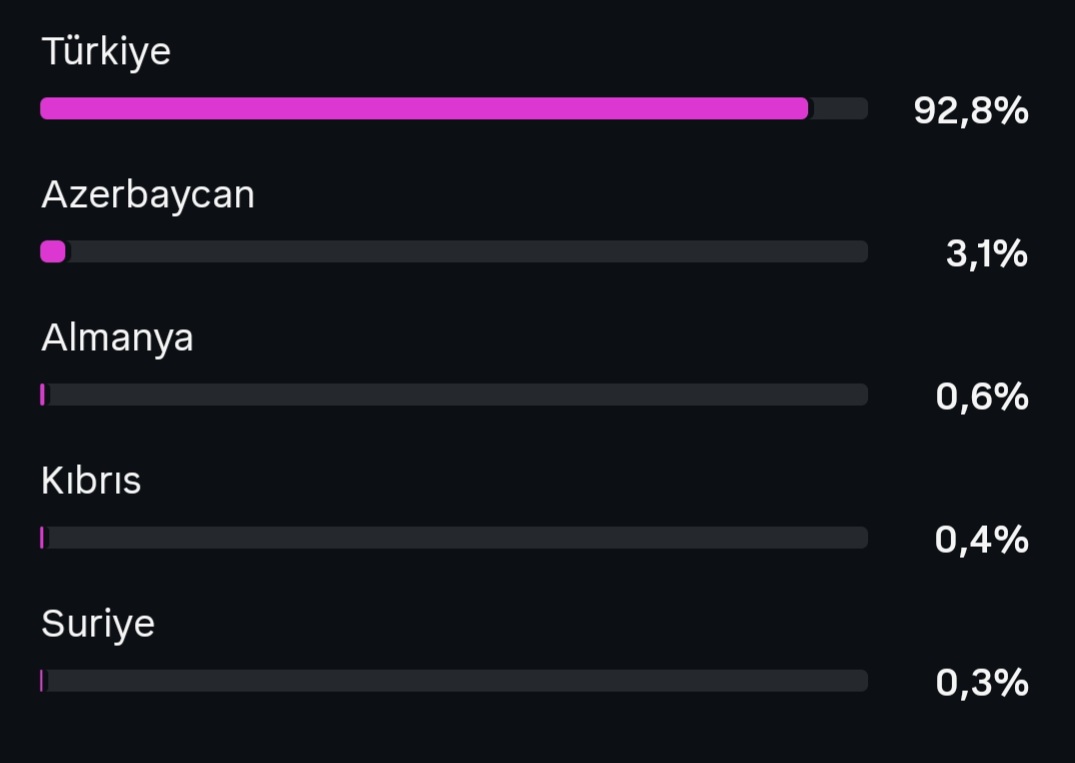Click the 3,1% percentage value
1075x763 pixels.
point(987,254)
